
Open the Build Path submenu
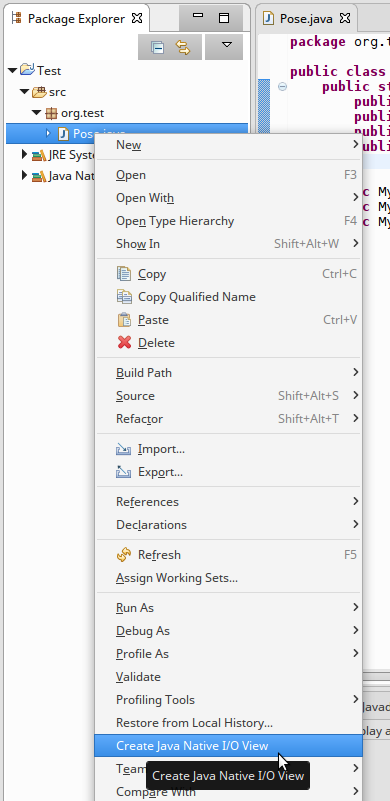(x=228, y=373)
